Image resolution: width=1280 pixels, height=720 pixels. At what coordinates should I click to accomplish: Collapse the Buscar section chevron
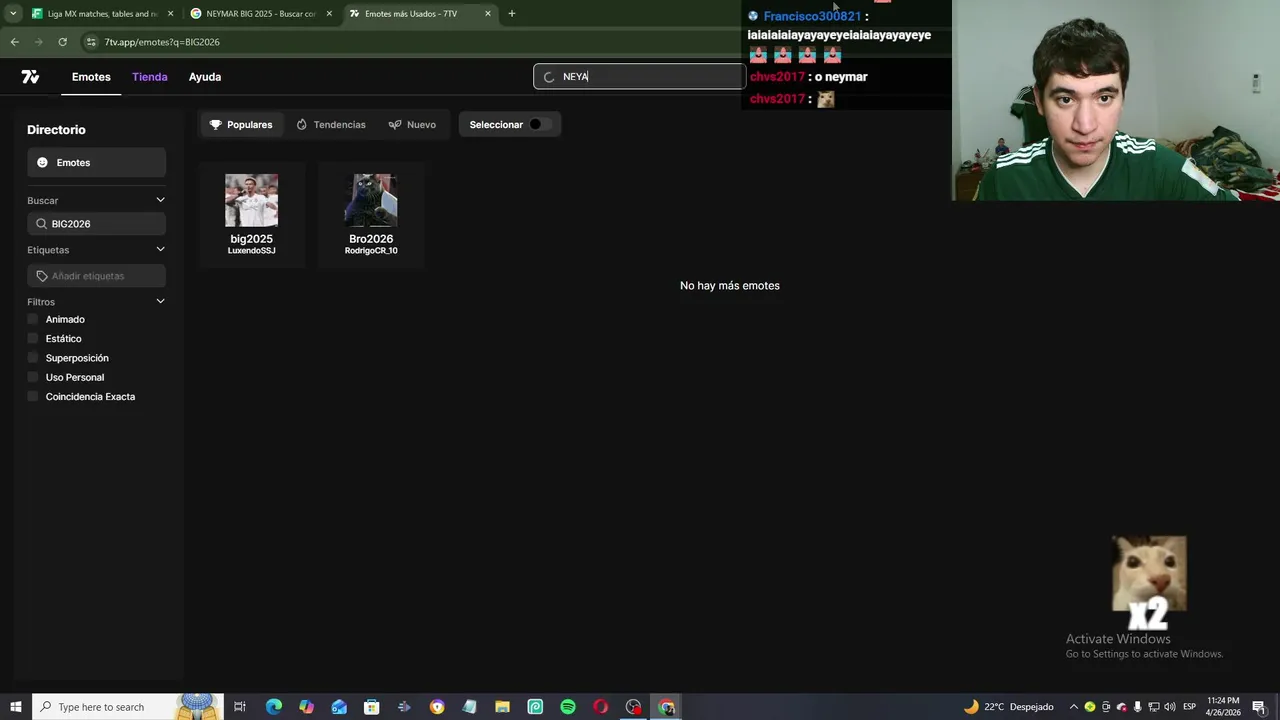pos(160,200)
